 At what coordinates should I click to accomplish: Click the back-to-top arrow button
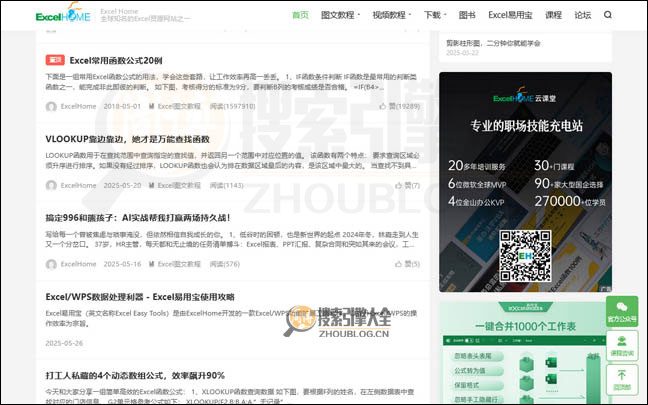622,379
